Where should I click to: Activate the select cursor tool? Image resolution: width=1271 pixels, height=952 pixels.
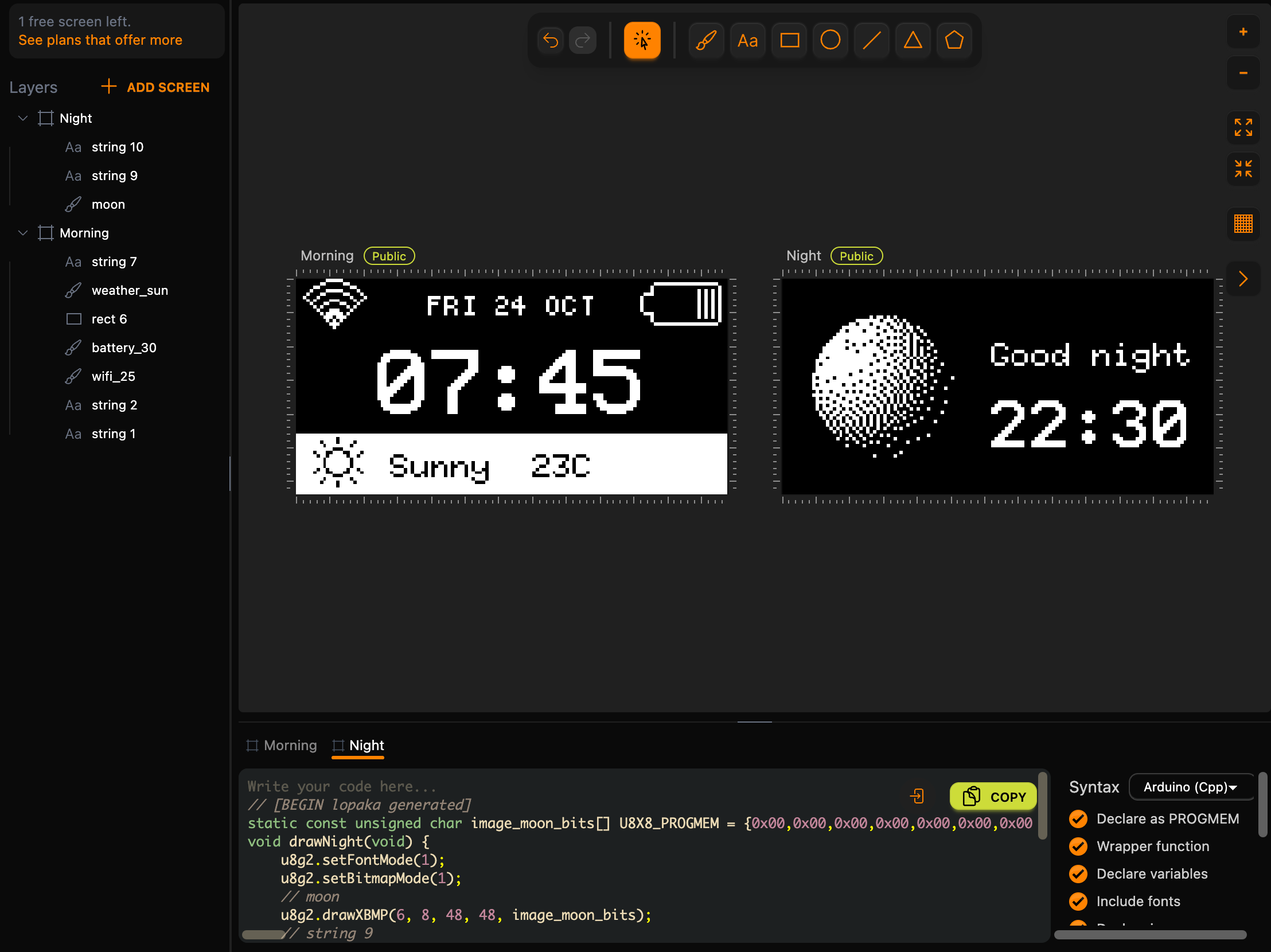[x=642, y=40]
